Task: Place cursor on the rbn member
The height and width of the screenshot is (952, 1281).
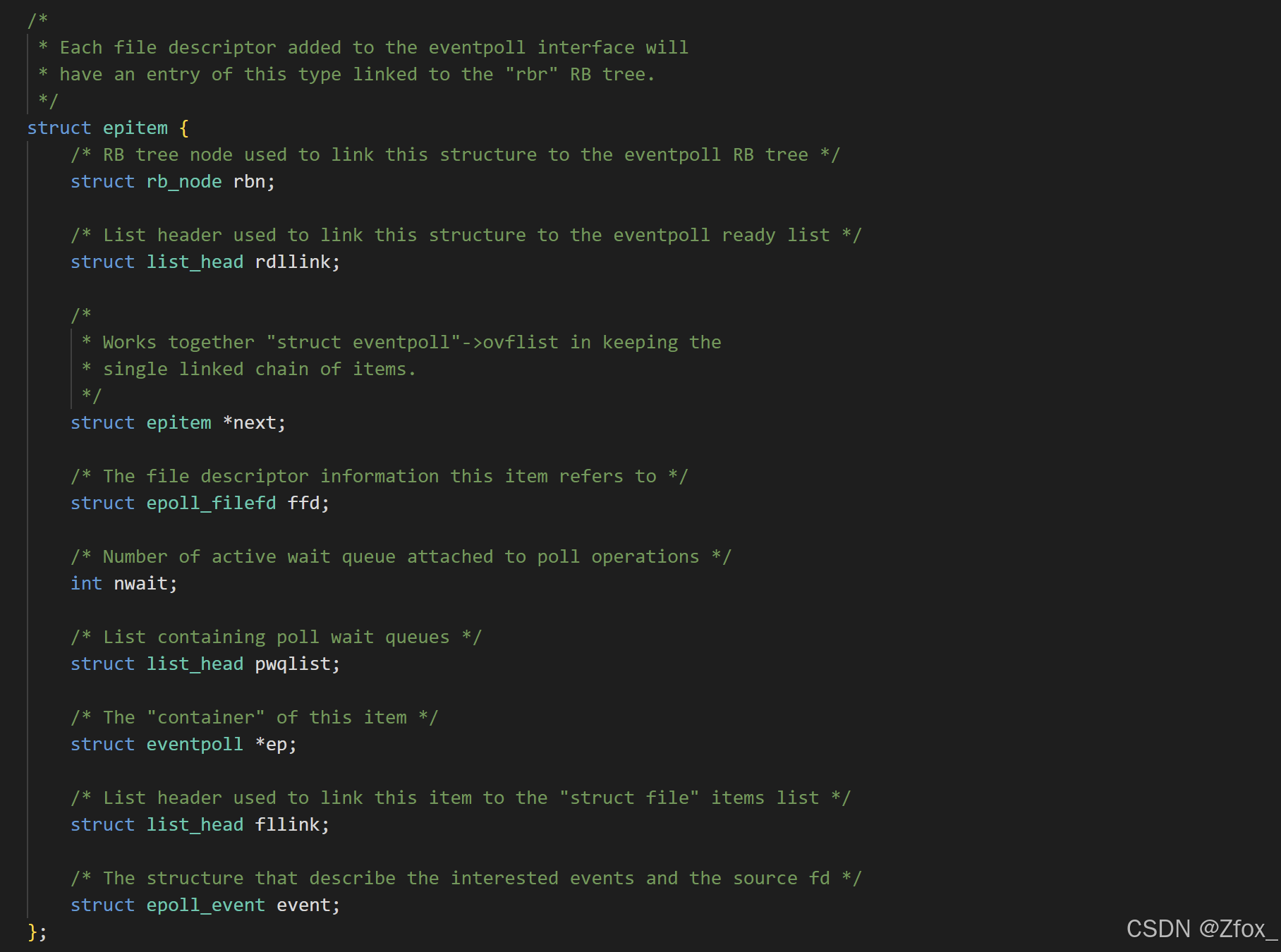Action: coord(249,181)
